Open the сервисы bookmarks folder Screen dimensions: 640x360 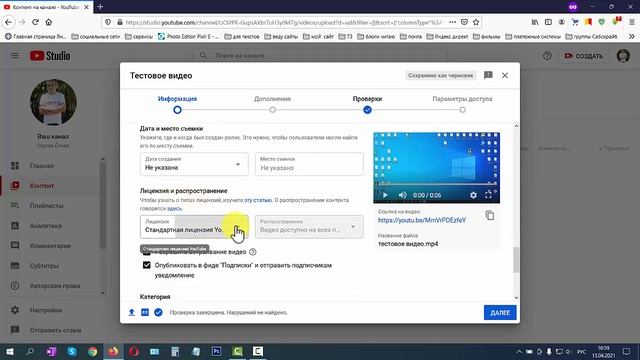(x=139, y=36)
